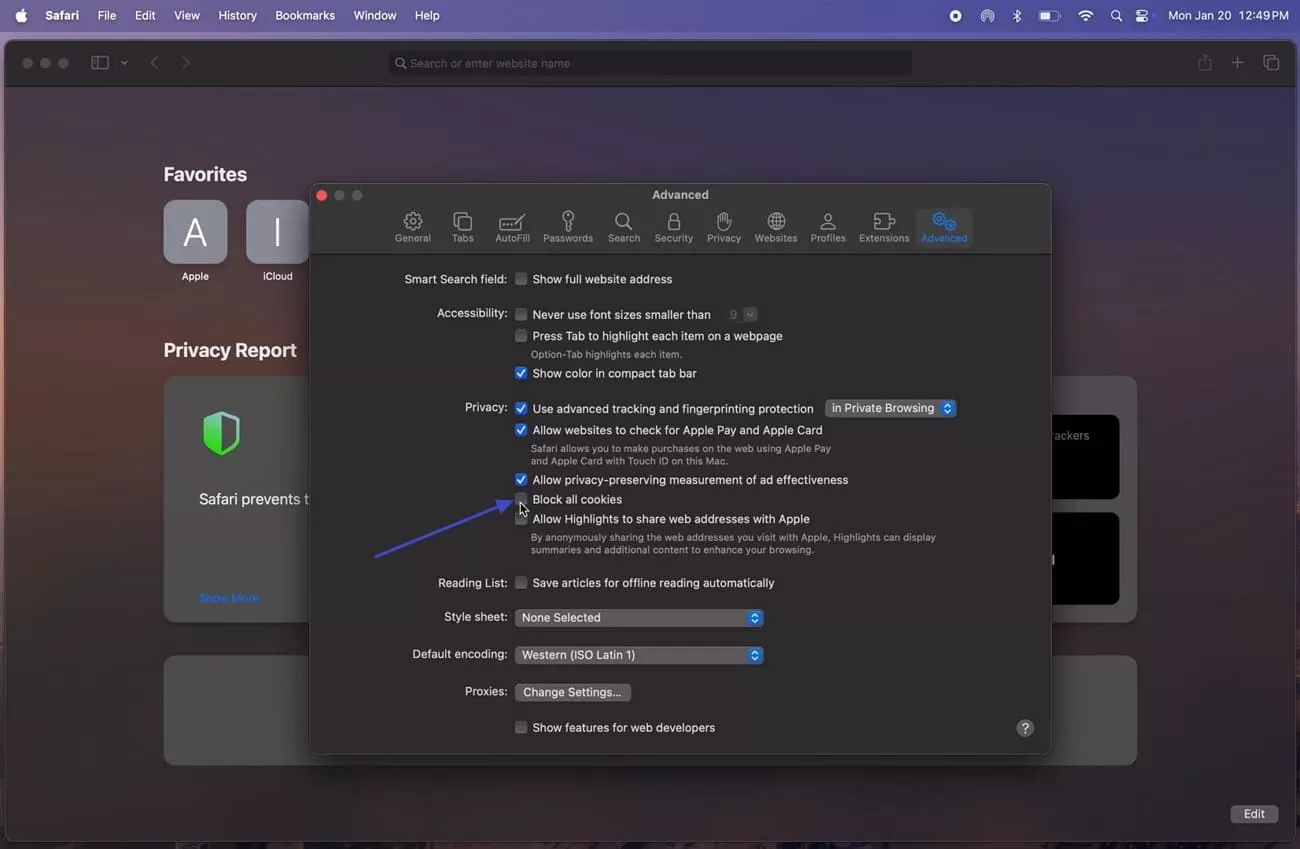Open the Websites settings pane

tap(775, 227)
